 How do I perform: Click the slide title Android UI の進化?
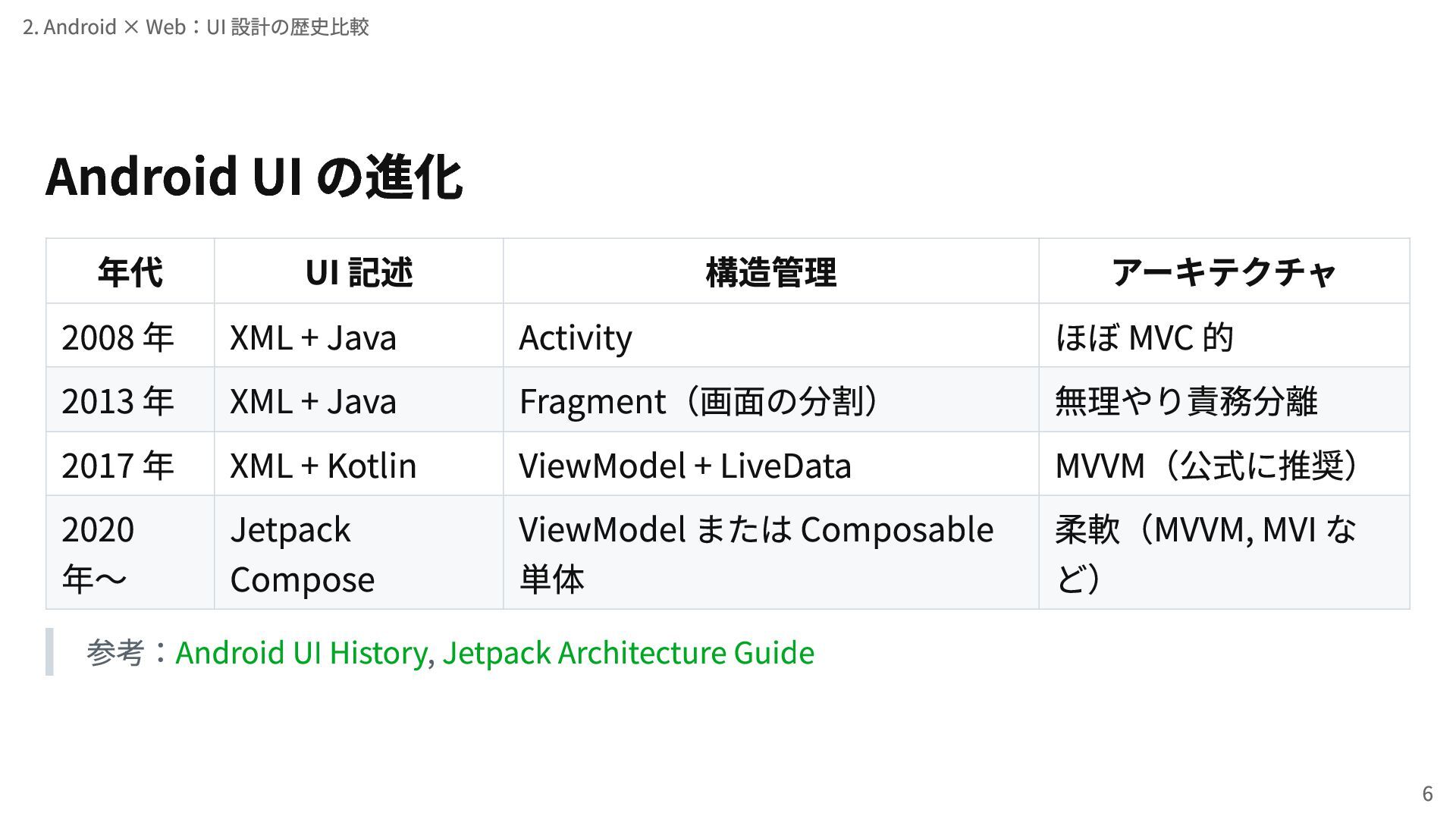coord(254,176)
